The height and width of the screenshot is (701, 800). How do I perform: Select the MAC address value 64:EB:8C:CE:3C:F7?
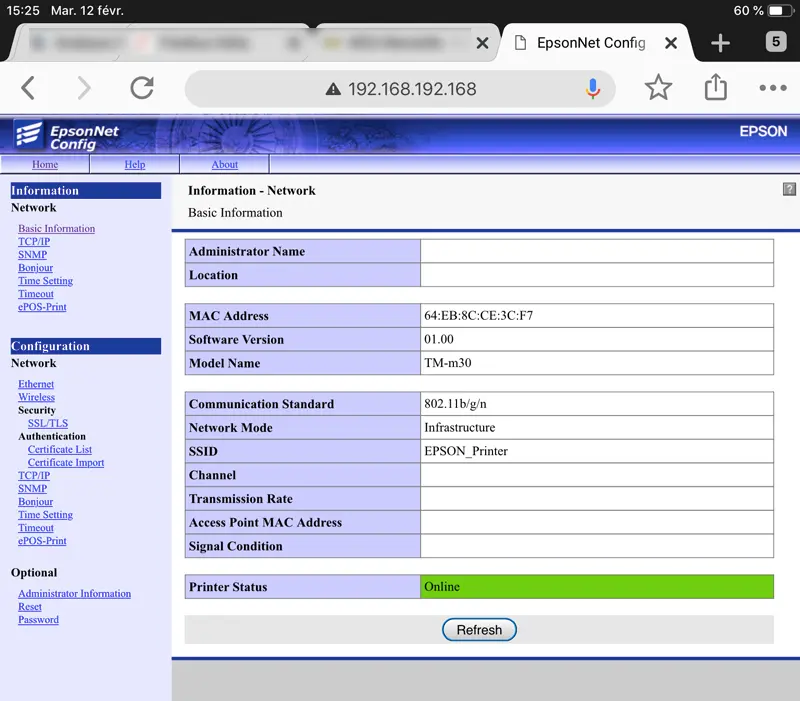pyautogui.click(x=479, y=315)
